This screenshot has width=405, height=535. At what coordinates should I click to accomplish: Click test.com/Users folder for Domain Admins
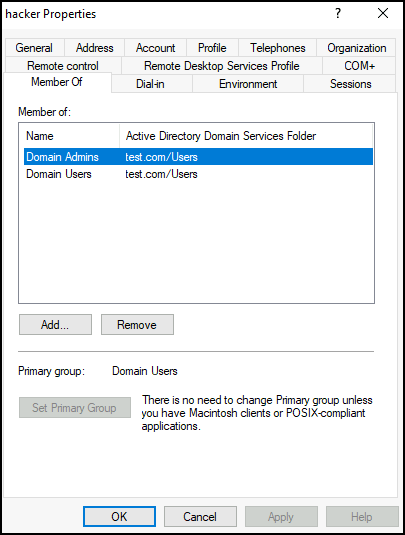(161, 157)
